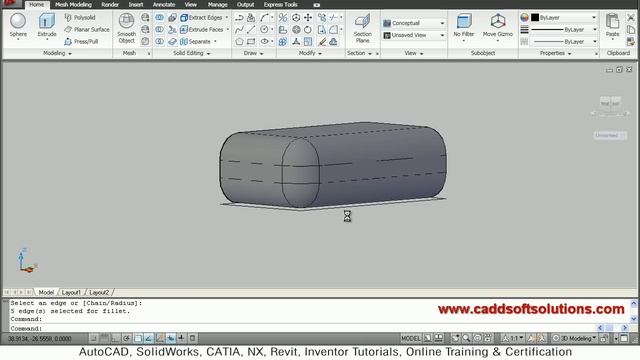Expand the Draw panel
This screenshot has width=640, height=360.
[x=253, y=53]
